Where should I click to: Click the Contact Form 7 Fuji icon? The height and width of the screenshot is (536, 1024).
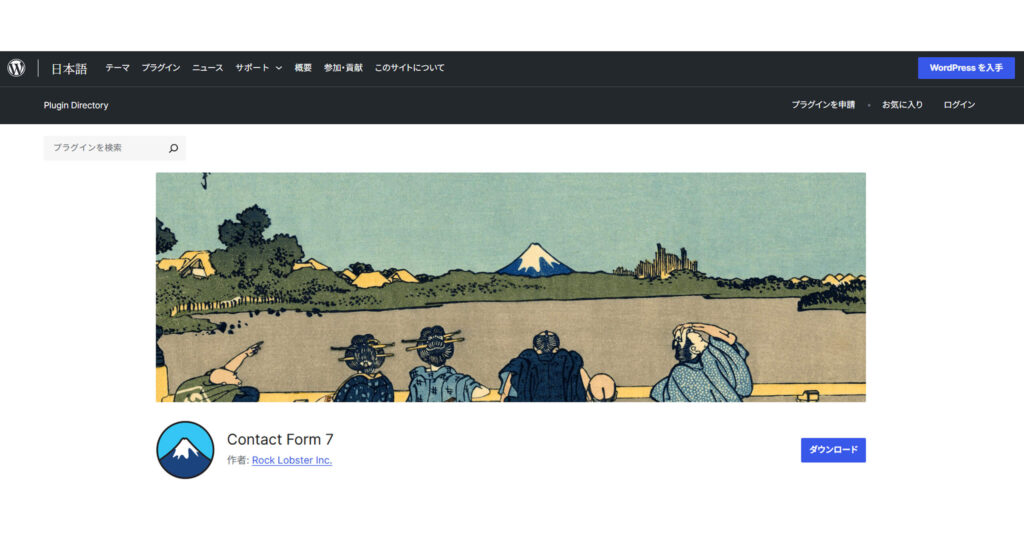[x=185, y=450]
